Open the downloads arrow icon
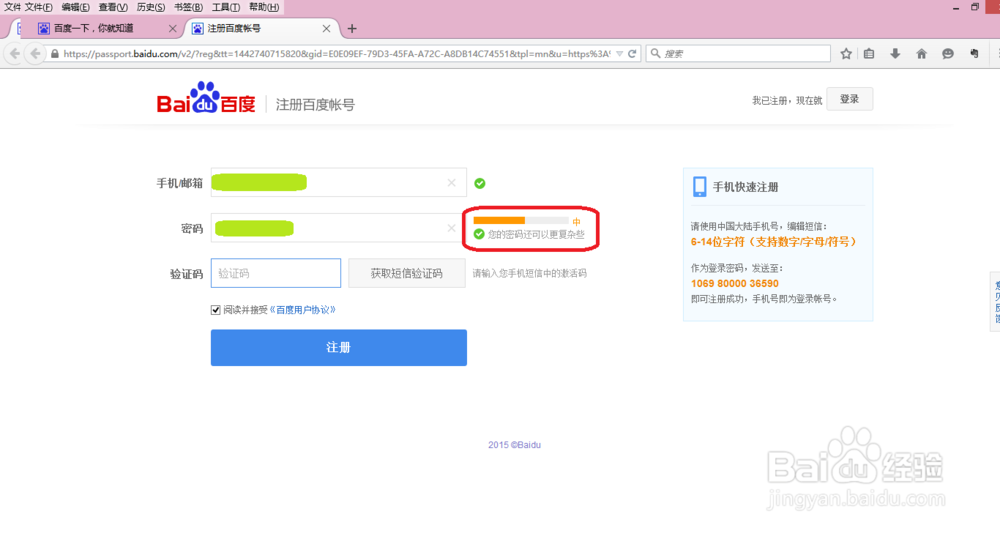The height and width of the screenshot is (533, 1000). [x=895, y=54]
